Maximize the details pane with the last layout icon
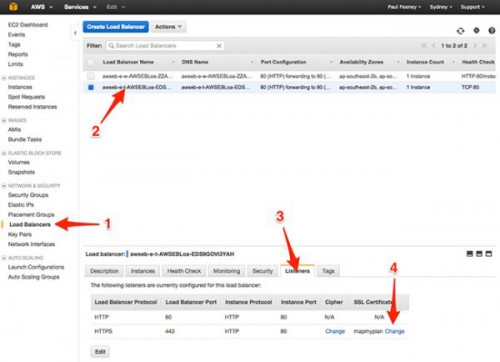 489,254
